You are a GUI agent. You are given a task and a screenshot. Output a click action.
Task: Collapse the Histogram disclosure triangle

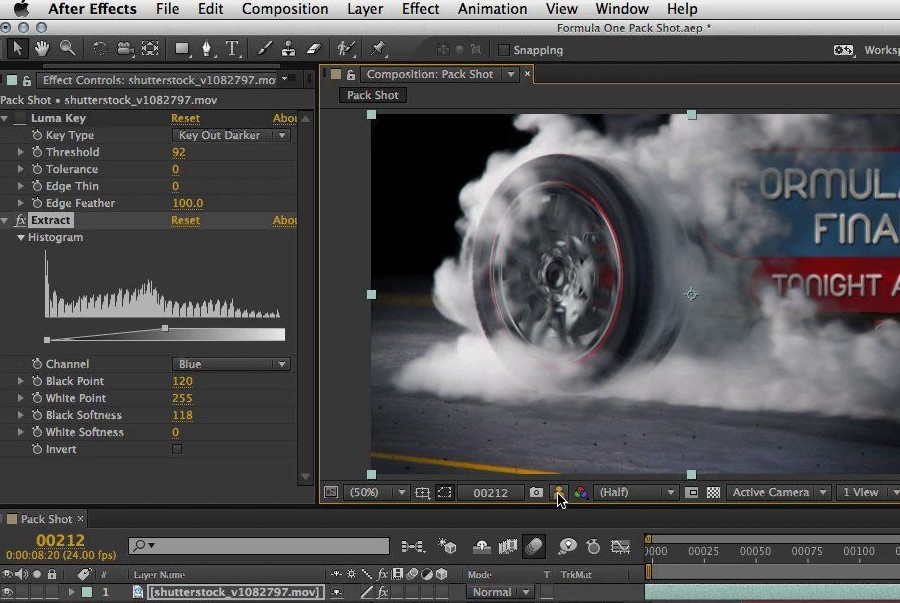pos(20,238)
